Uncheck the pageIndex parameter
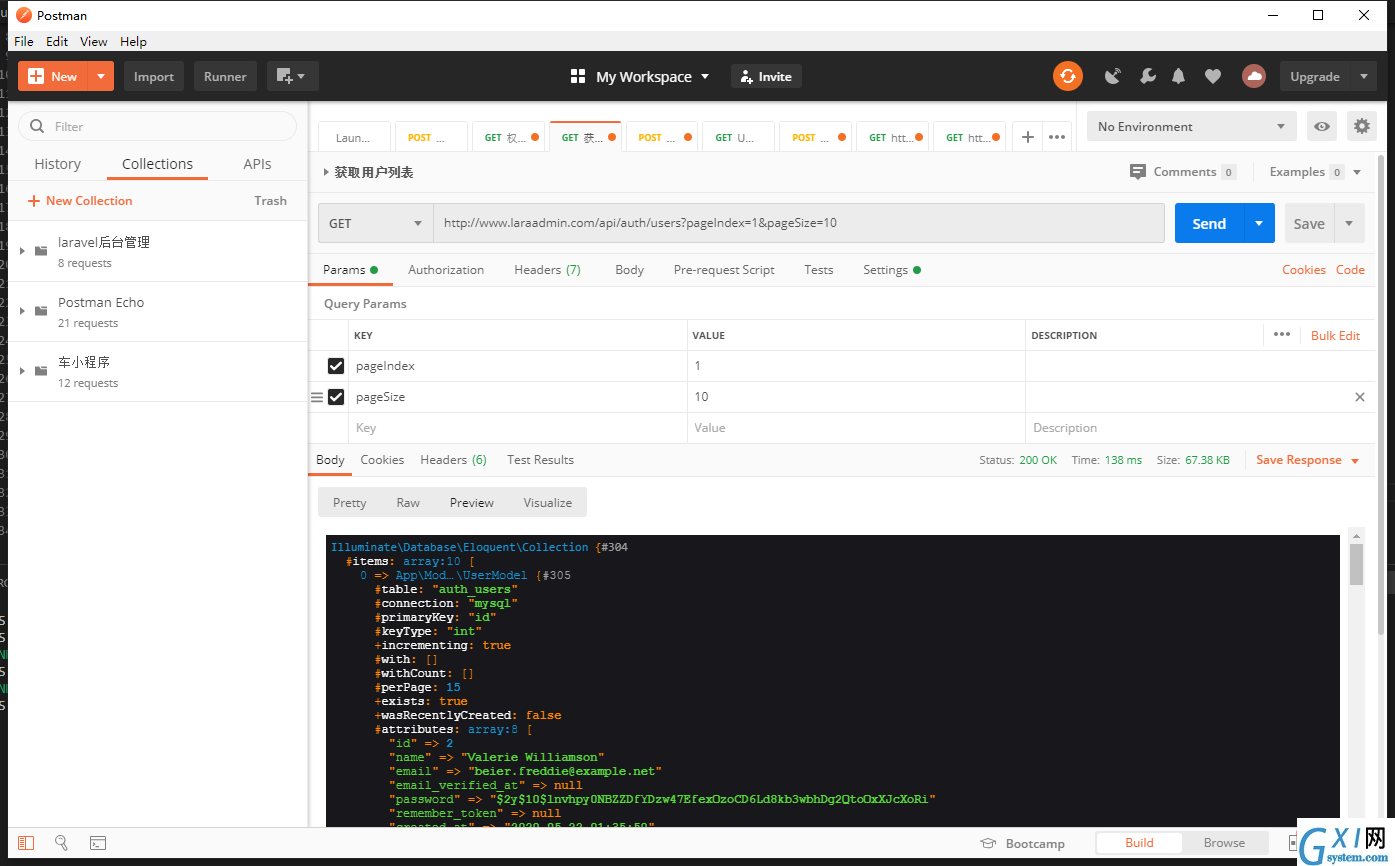Screen dimensions: 1395x866 (336, 366)
